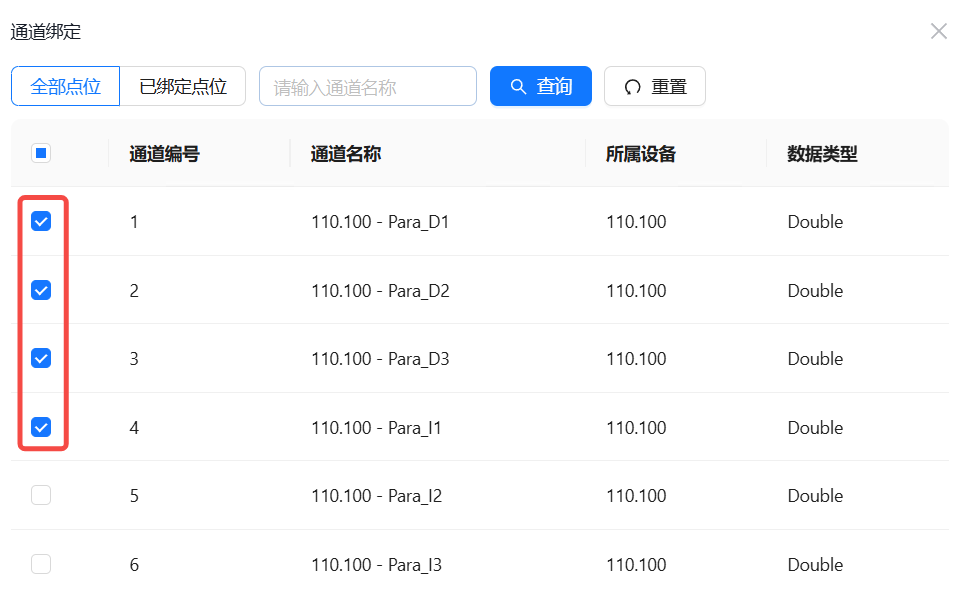
Task: Uncheck channel 4 Para_I1 checkbox
Action: point(41,427)
